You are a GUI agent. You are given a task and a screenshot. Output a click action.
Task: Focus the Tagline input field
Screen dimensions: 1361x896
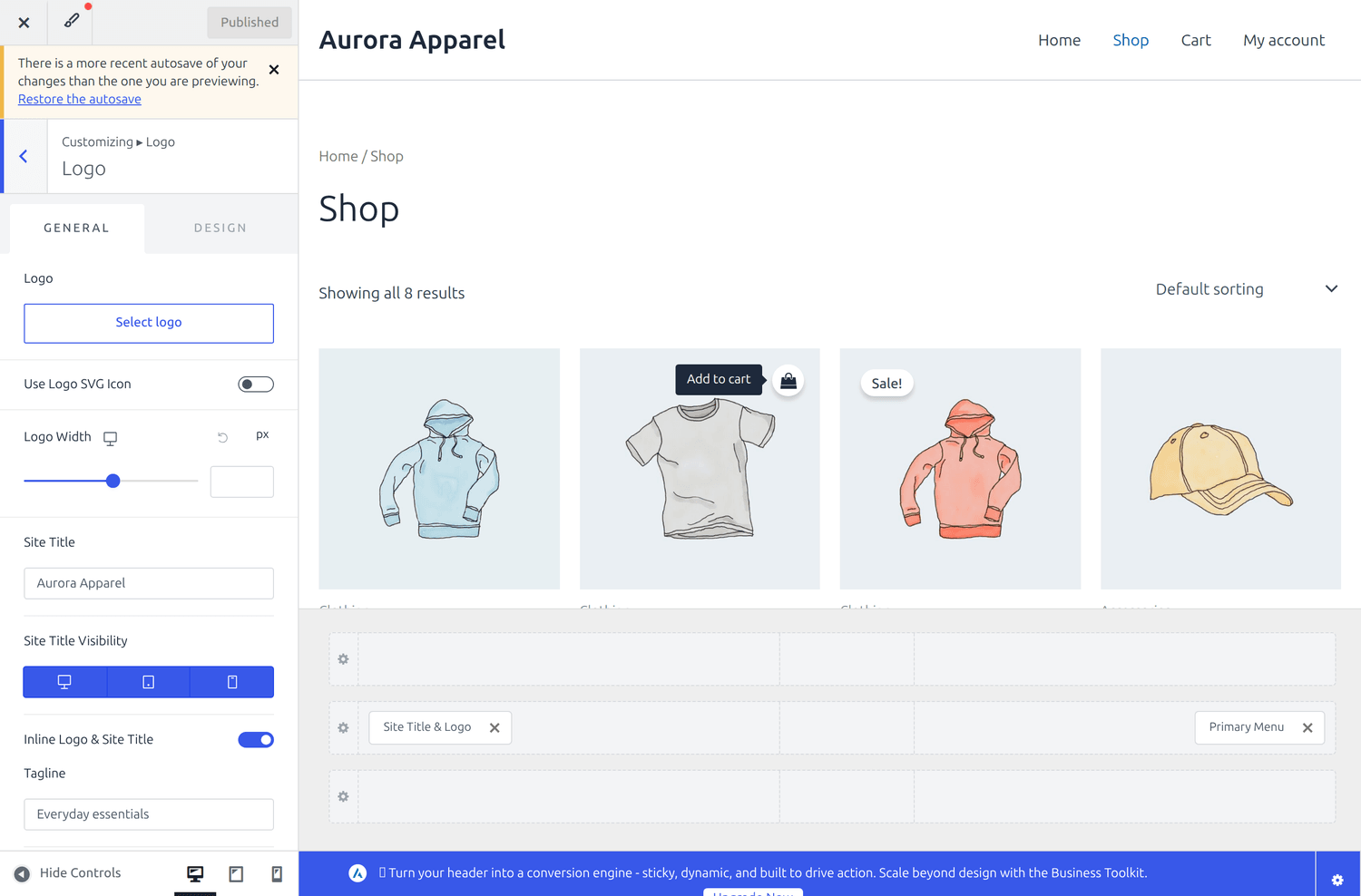click(149, 814)
